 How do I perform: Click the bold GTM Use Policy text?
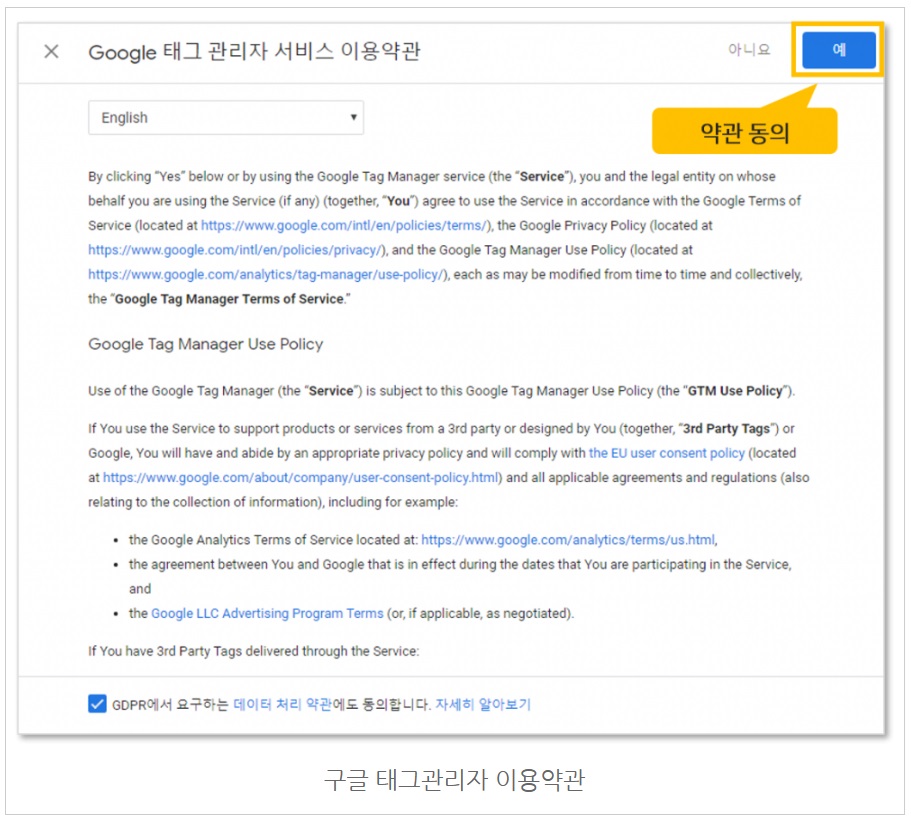coord(735,391)
